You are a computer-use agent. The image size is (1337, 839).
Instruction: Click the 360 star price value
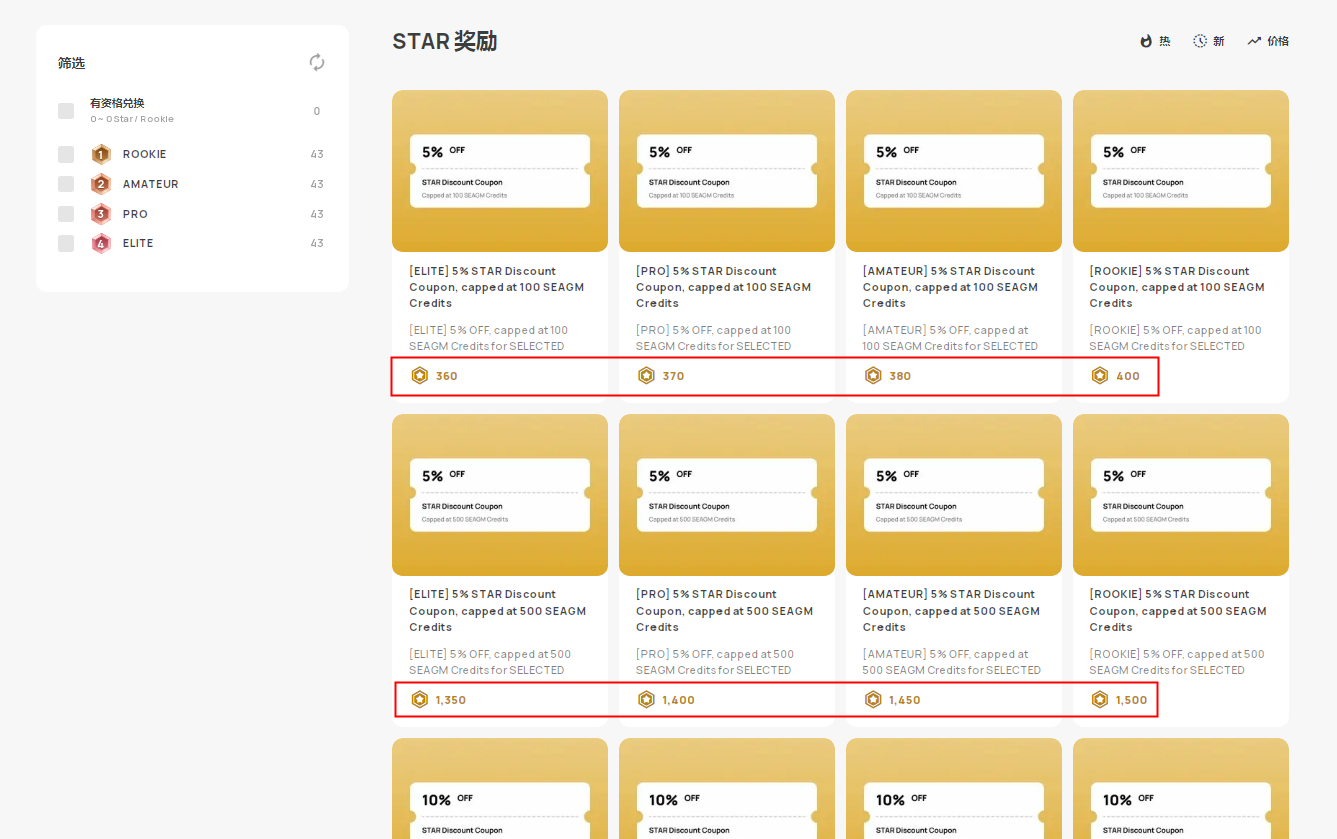pos(446,376)
